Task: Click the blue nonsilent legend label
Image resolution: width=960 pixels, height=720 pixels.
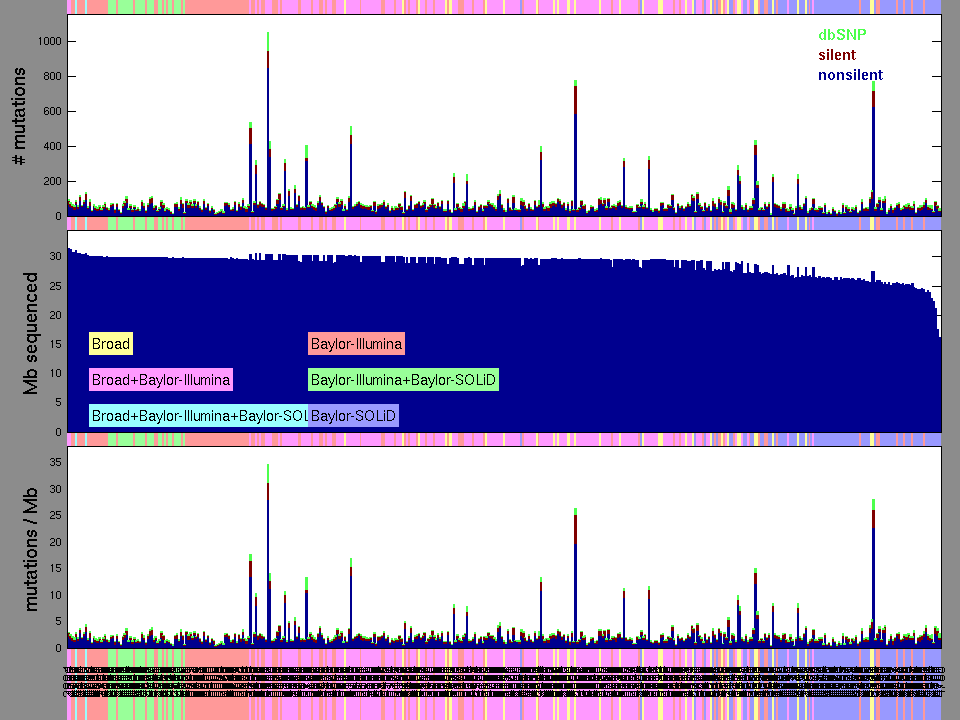Action: tap(850, 75)
